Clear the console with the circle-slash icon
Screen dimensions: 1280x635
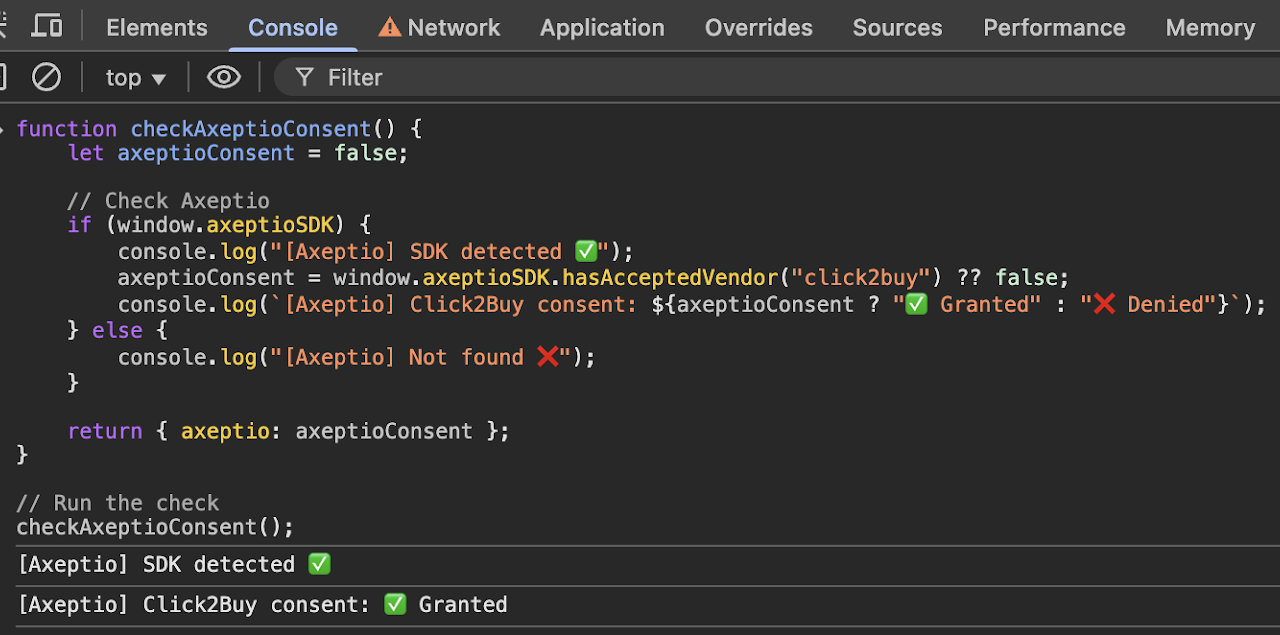(x=46, y=77)
